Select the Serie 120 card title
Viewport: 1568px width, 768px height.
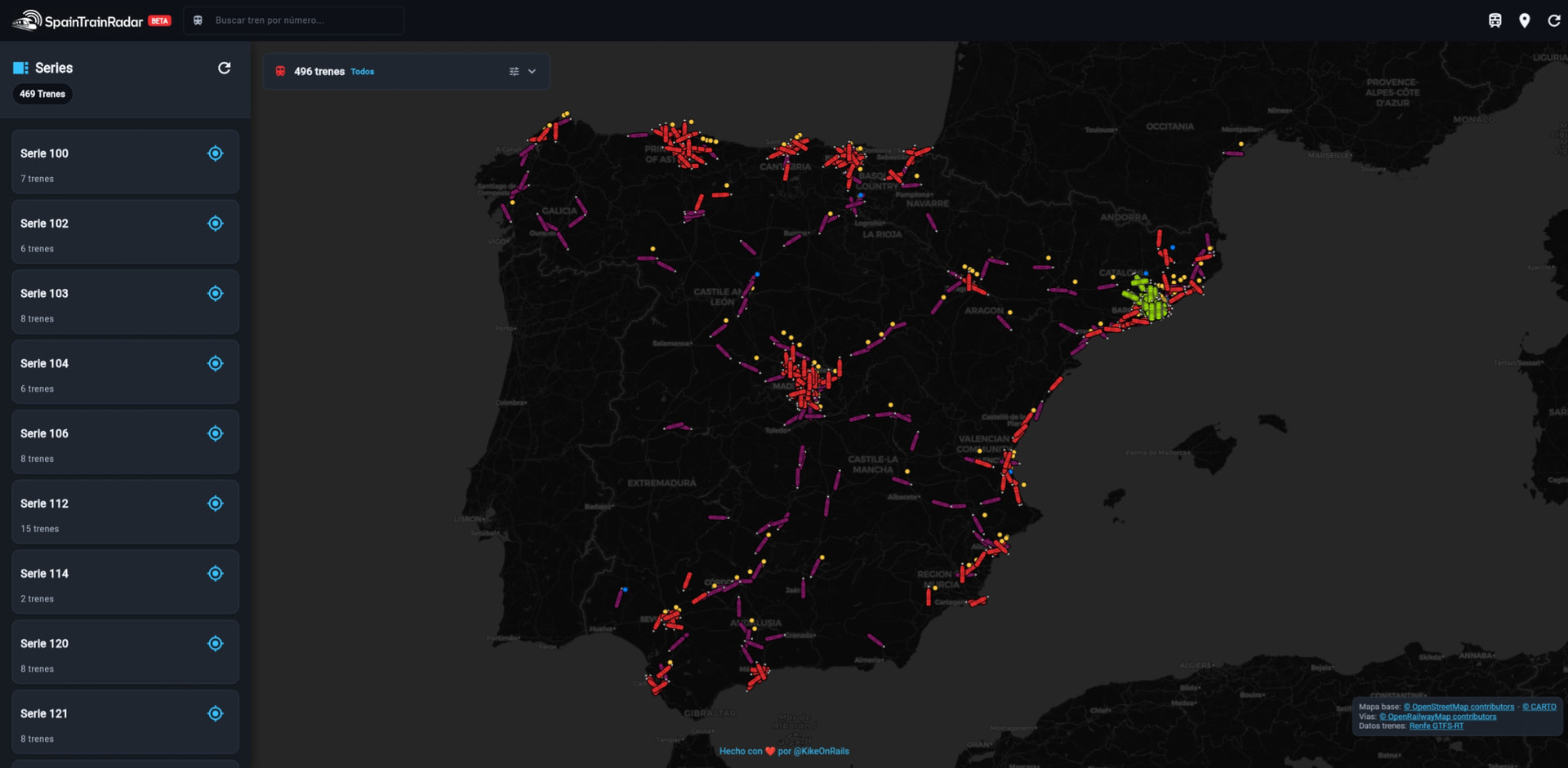click(44, 644)
